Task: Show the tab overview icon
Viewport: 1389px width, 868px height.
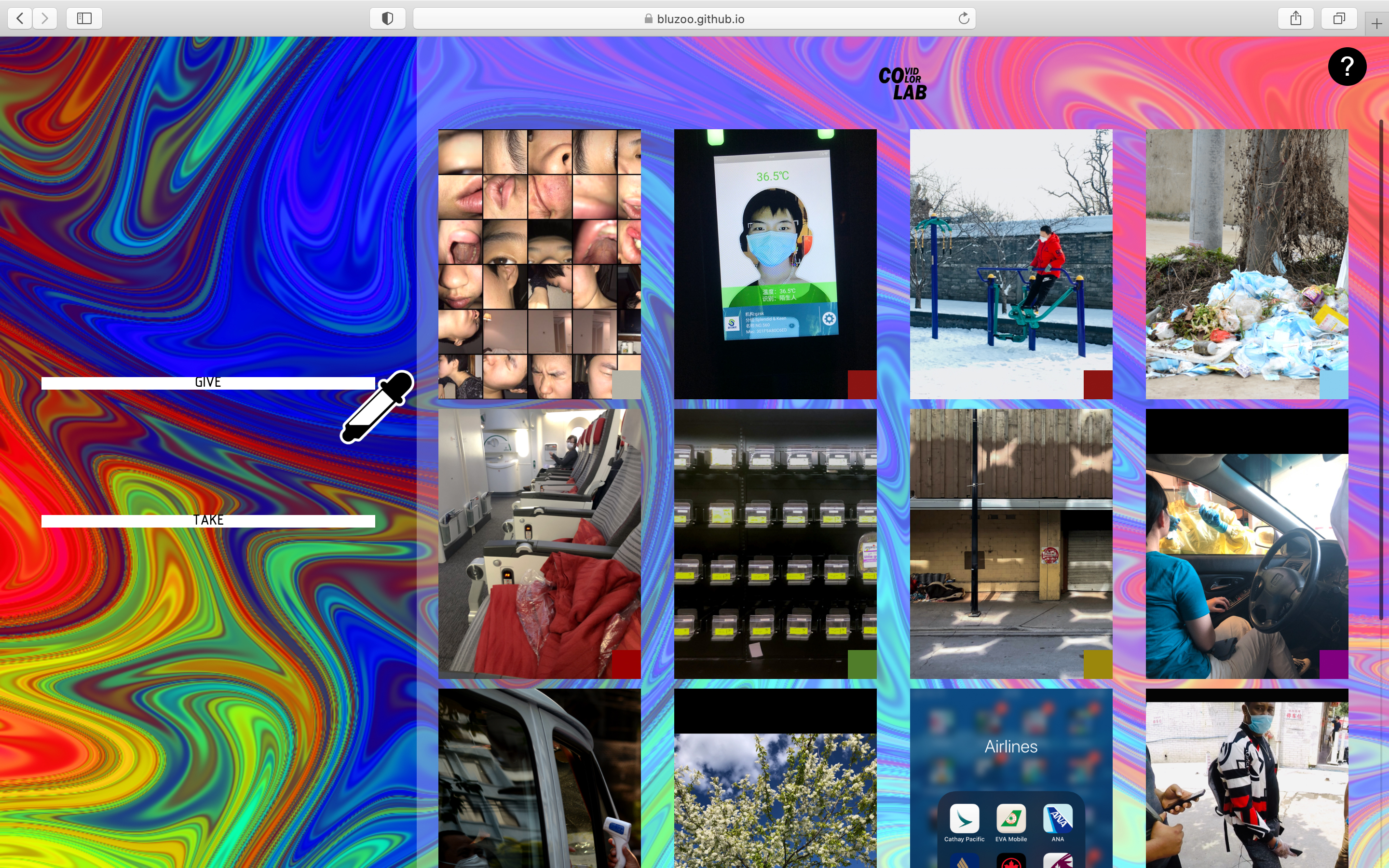Action: 1338,18
